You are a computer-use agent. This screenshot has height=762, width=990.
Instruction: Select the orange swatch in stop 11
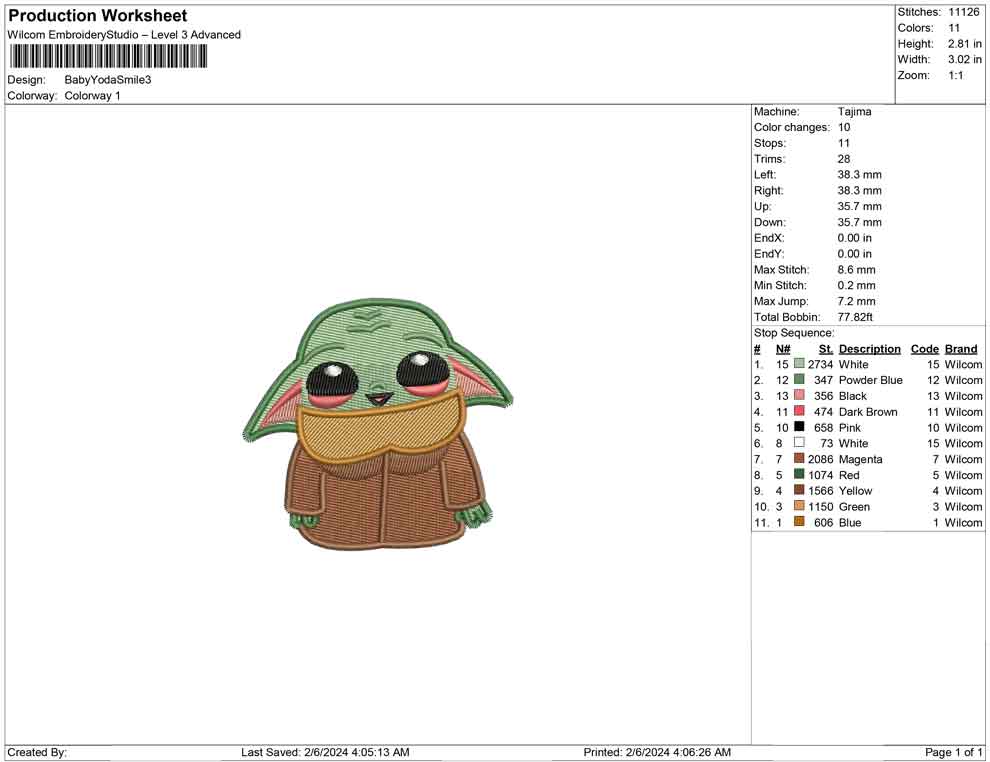tap(799, 522)
